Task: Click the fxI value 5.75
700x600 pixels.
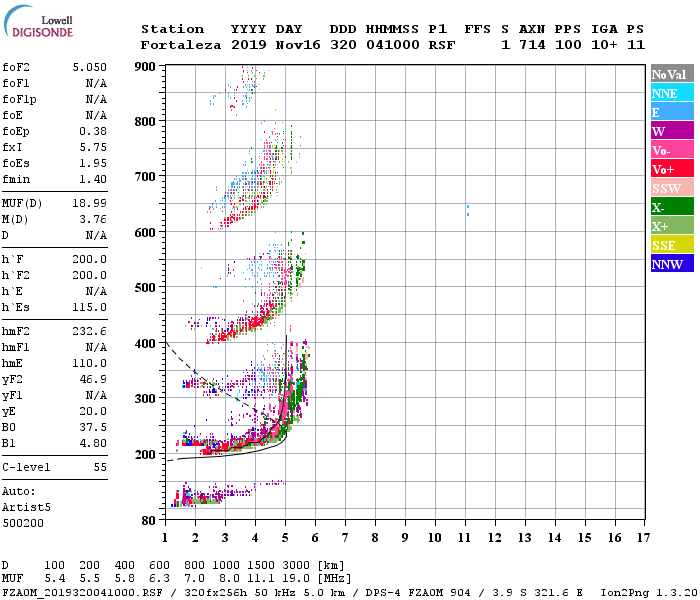Action: pos(93,147)
